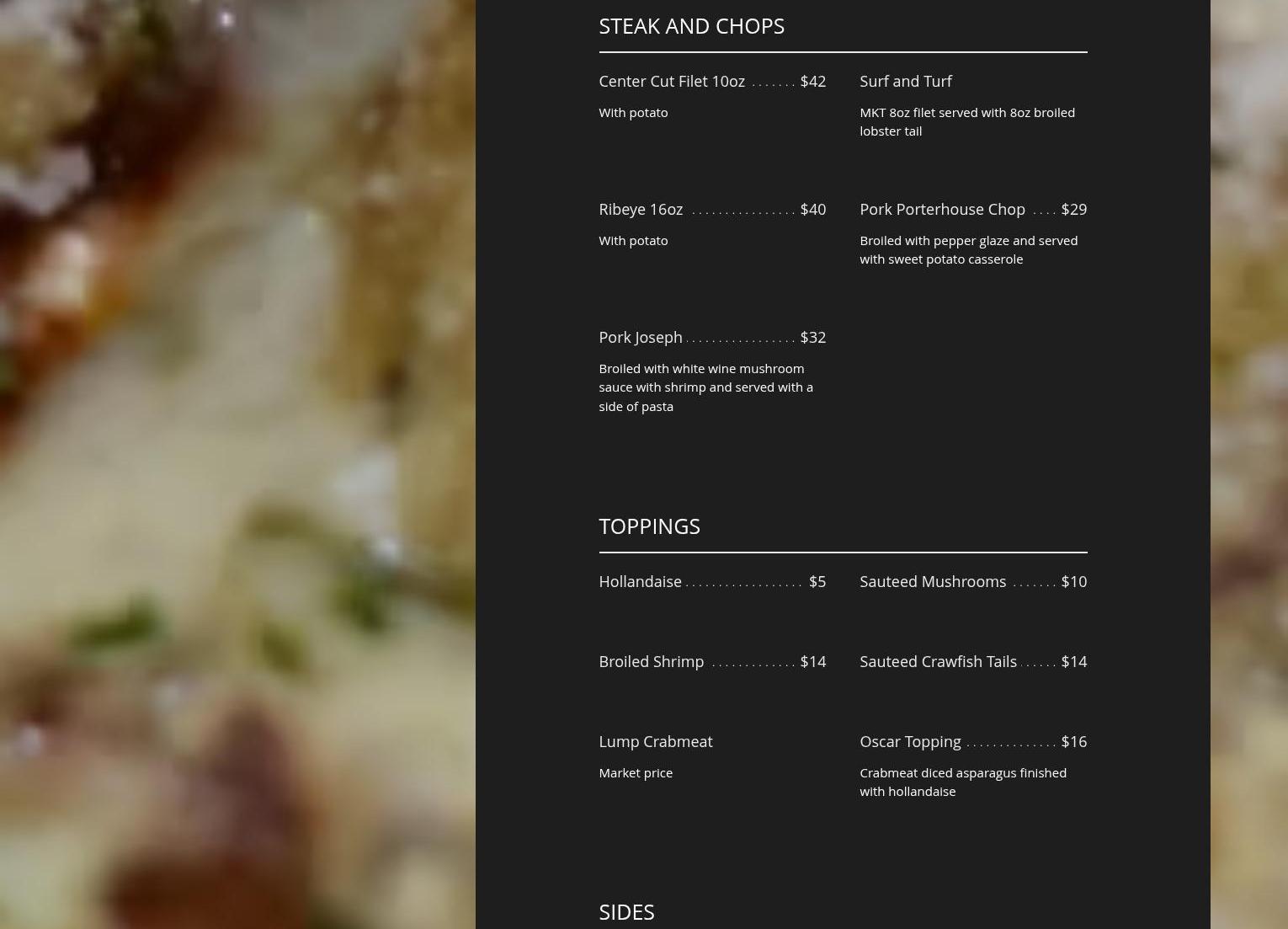Screen dimensions: 1288x929
Task: Select the Ribeye 16oz title
Action: [641, 209]
